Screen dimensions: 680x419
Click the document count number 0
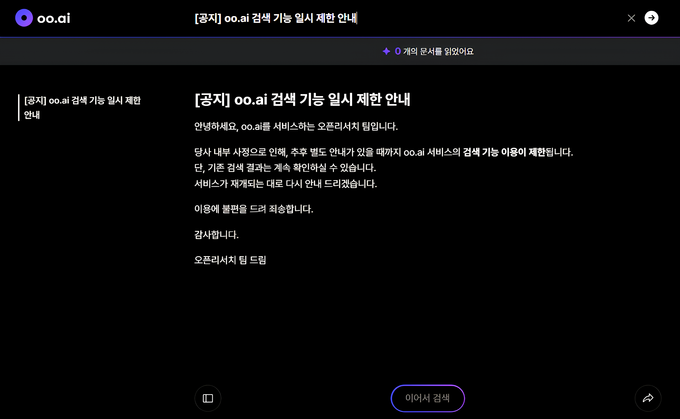pyautogui.click(x=397, y=51)
